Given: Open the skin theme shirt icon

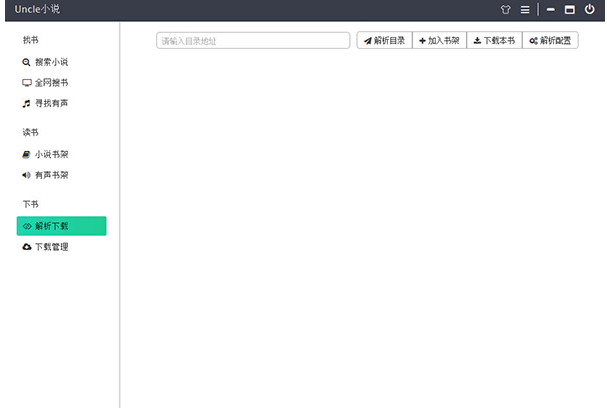Looking at the screenshot, I should click(x=505, y=10).
